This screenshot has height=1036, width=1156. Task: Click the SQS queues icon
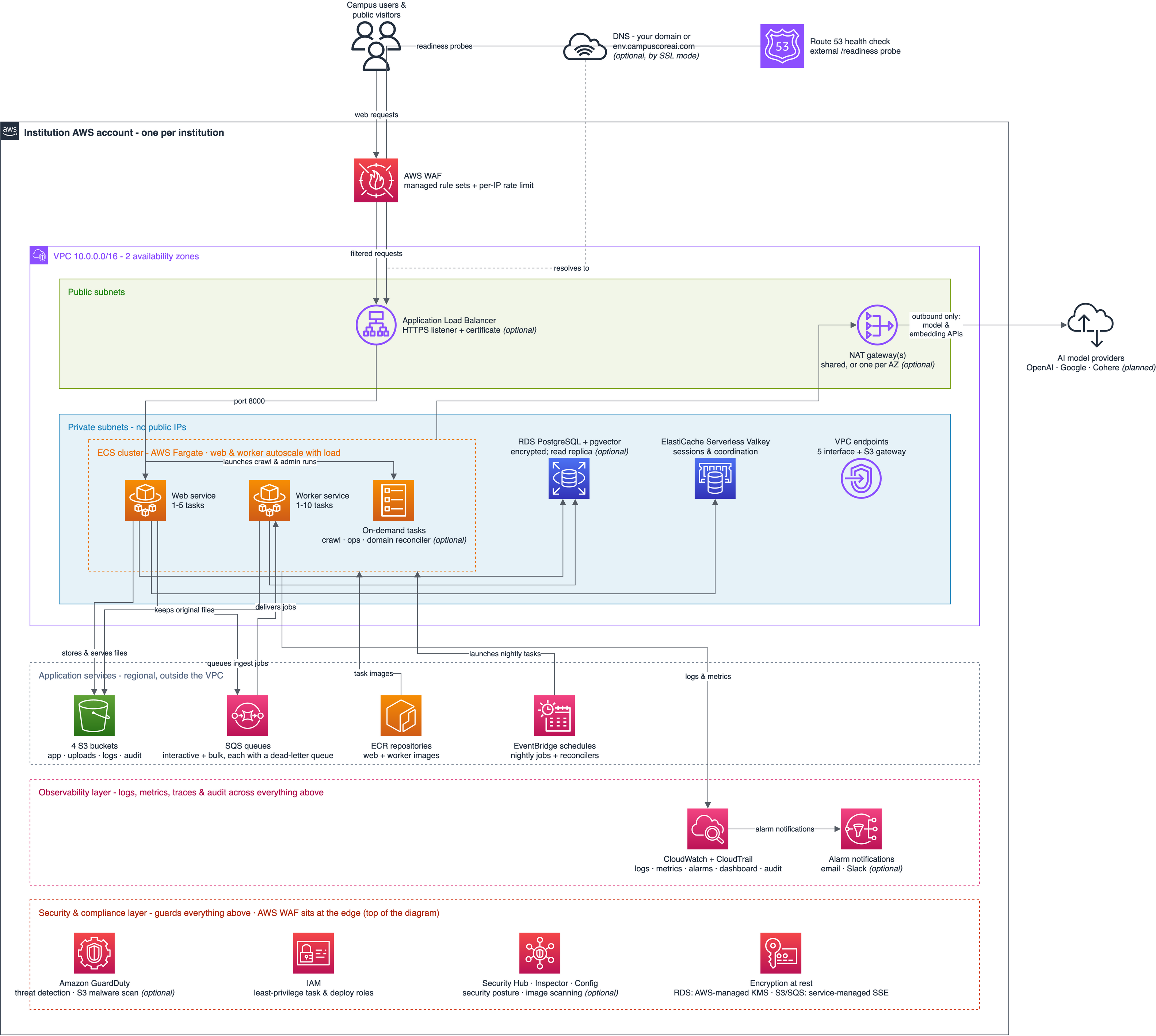coord(247,715)
